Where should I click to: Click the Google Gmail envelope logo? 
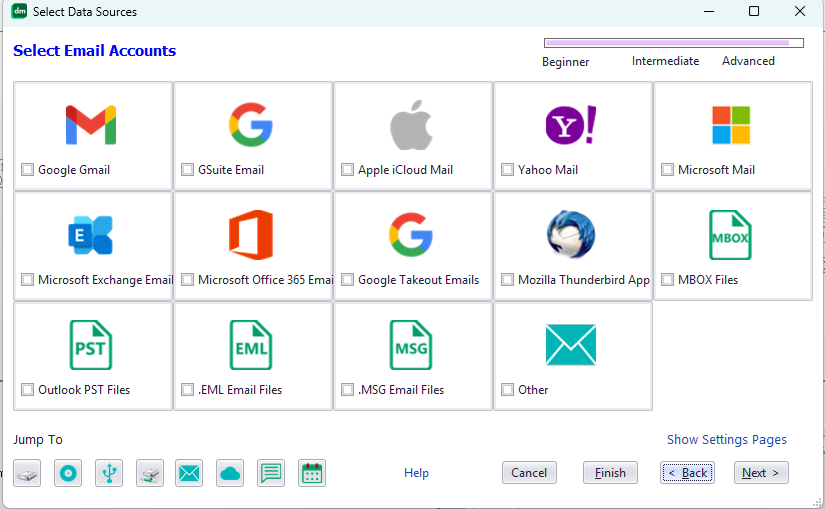point(90,125)
